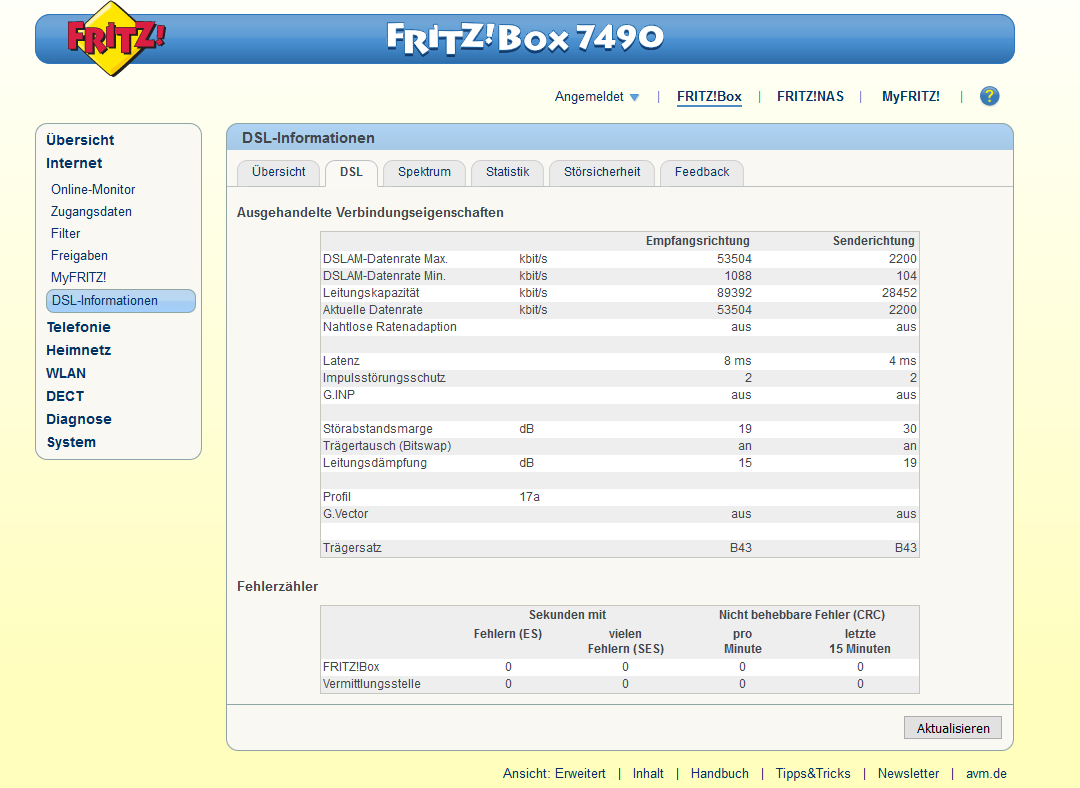This screenshot has width=1080, height=788.
Task: Open the Inhalt footer link
Action: pyautogui.click(x=648, y=774)
